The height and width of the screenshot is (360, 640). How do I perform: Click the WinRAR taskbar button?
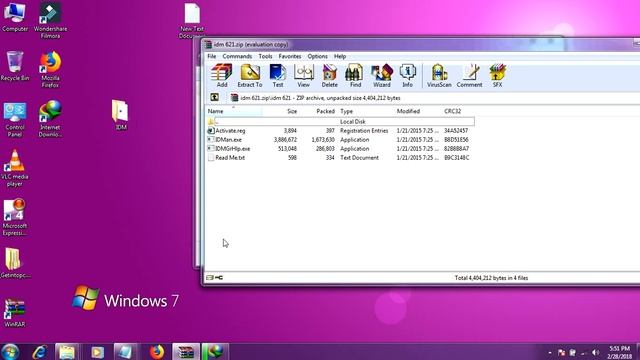pos(186,352)
